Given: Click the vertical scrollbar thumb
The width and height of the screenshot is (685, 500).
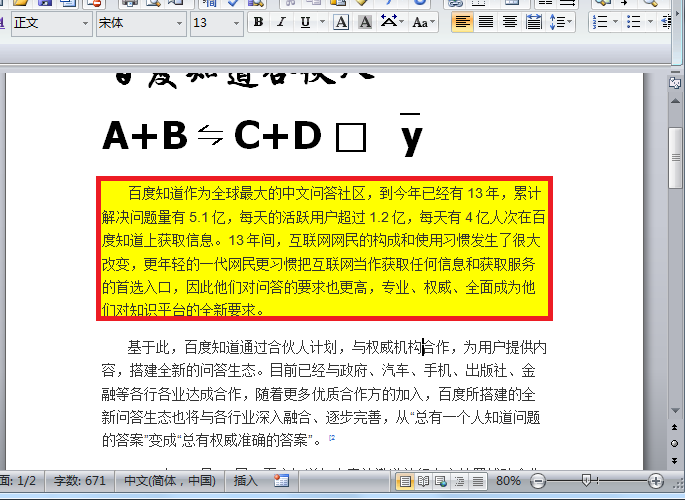Looking at the screenshot, I should pos(675,158).
